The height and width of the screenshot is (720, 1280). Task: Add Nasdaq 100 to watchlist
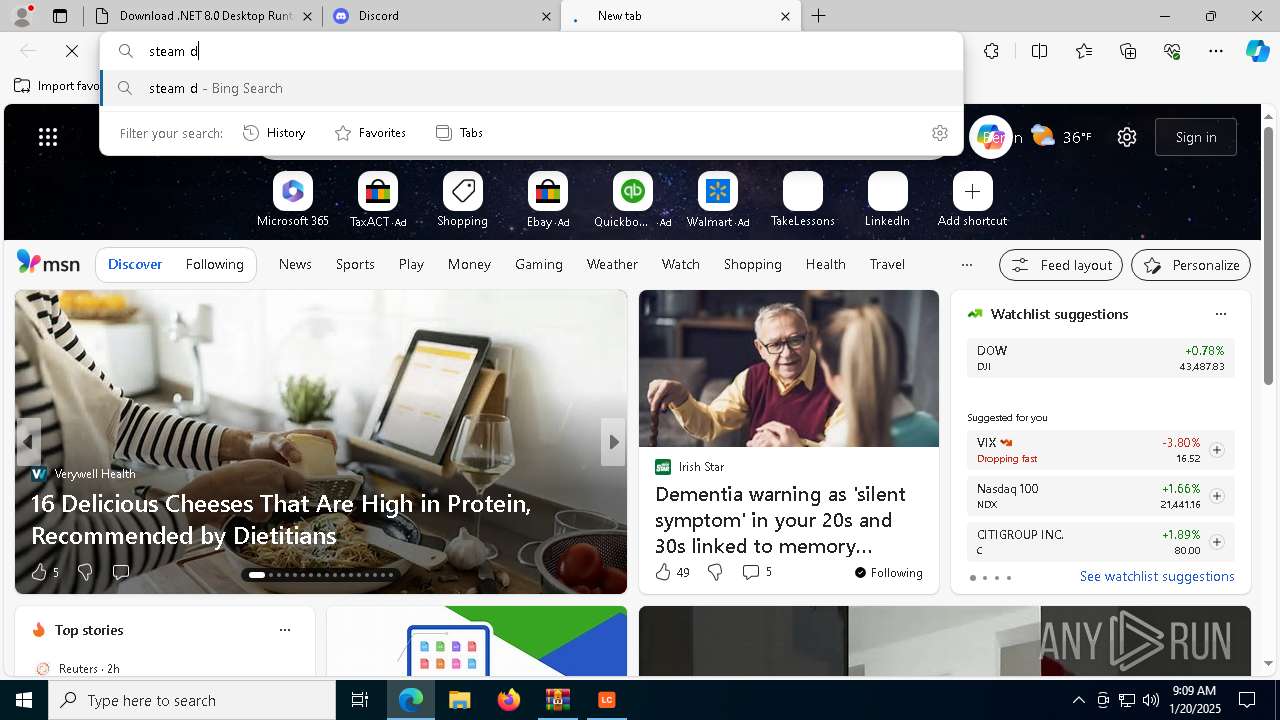[1217, 496]
